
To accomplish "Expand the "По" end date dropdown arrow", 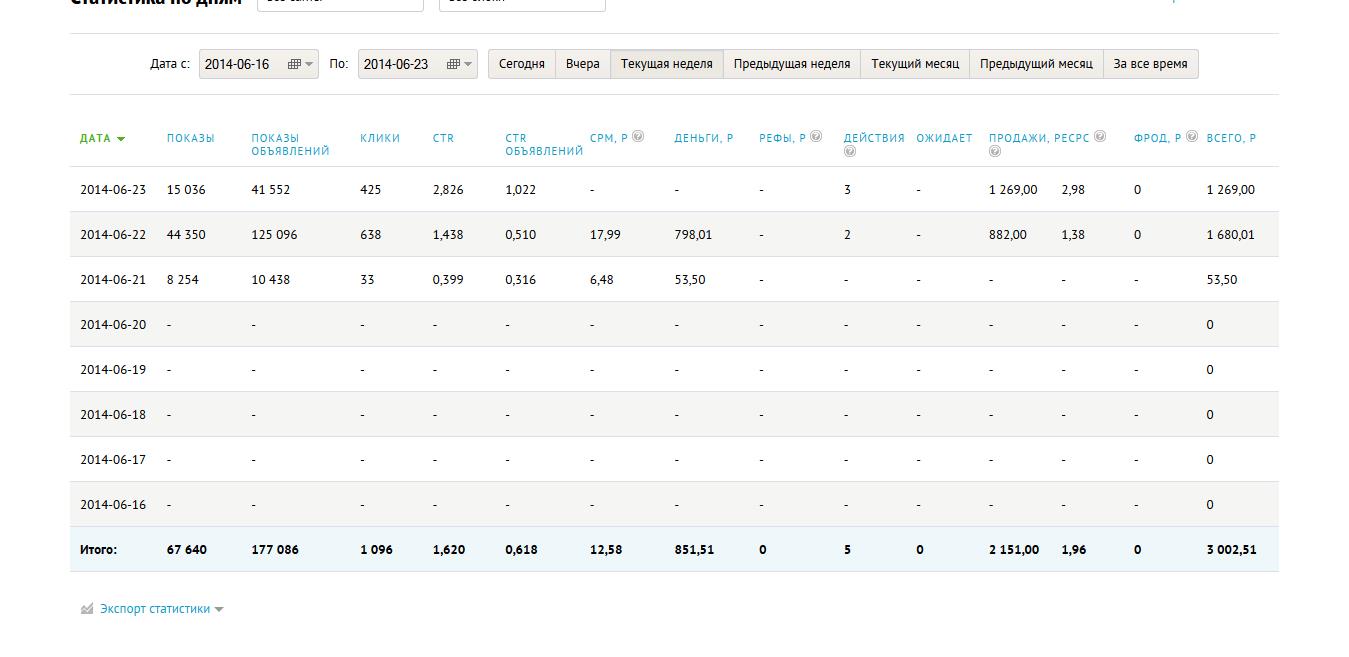I will 468,64.
